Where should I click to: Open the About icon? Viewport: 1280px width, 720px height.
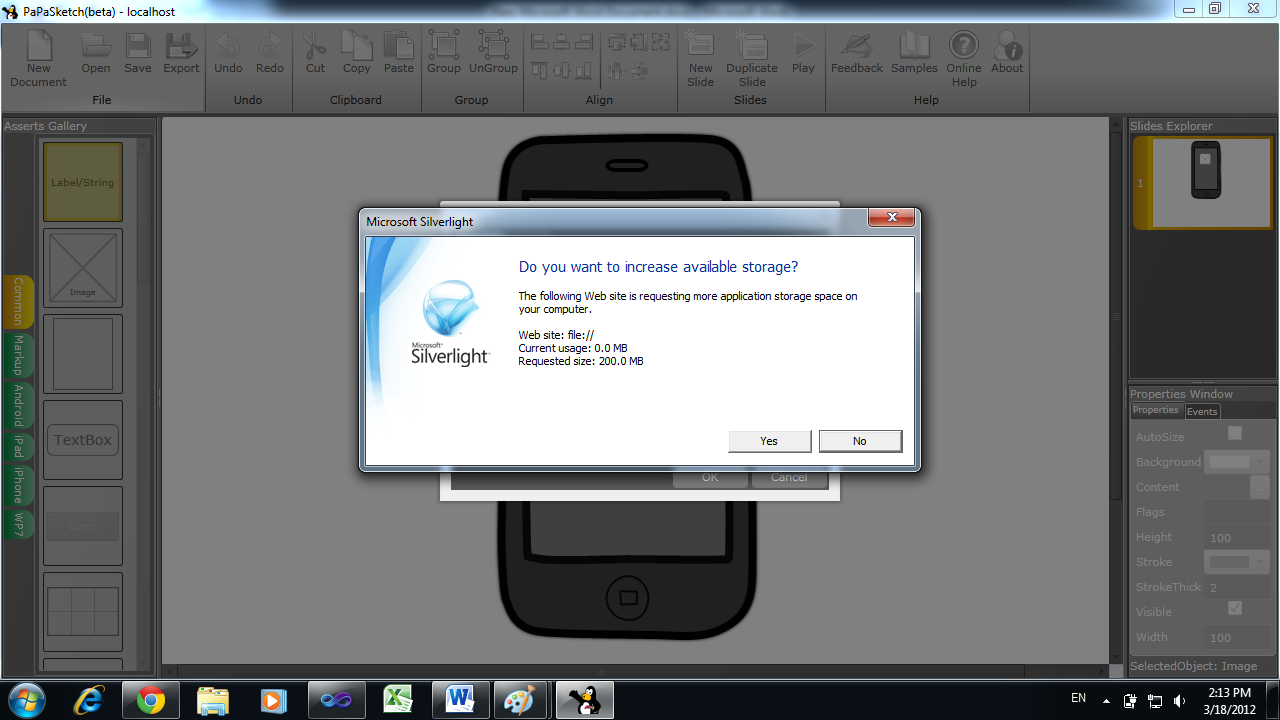click(1007, 45)
